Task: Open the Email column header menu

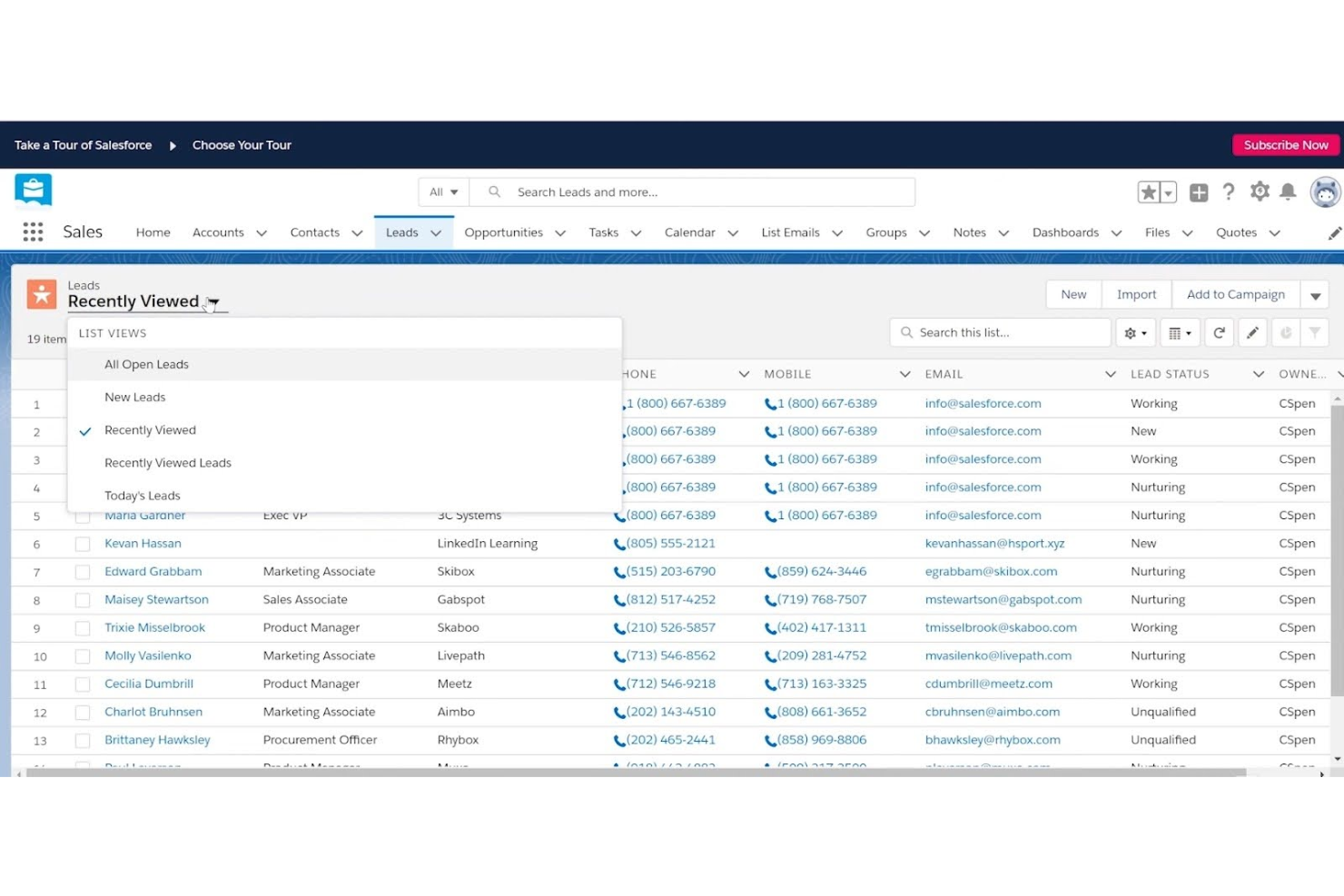Action: pos(1110,374)
